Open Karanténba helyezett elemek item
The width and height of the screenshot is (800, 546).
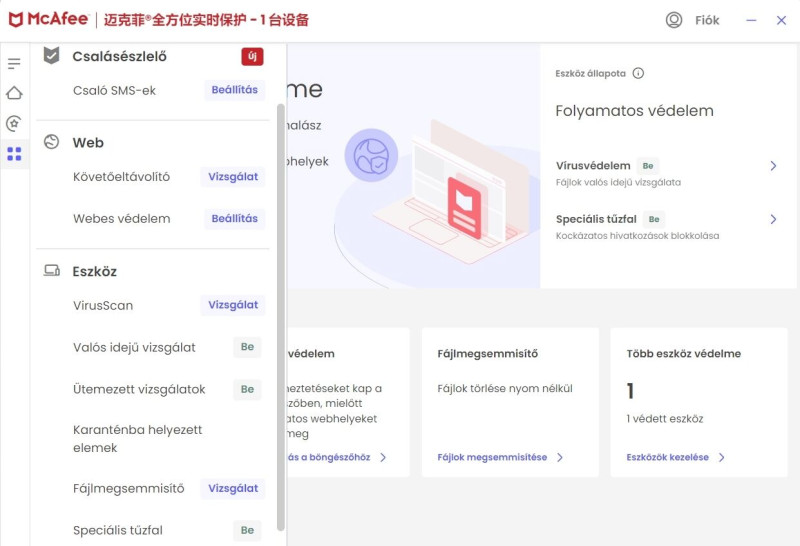[138, 438]
